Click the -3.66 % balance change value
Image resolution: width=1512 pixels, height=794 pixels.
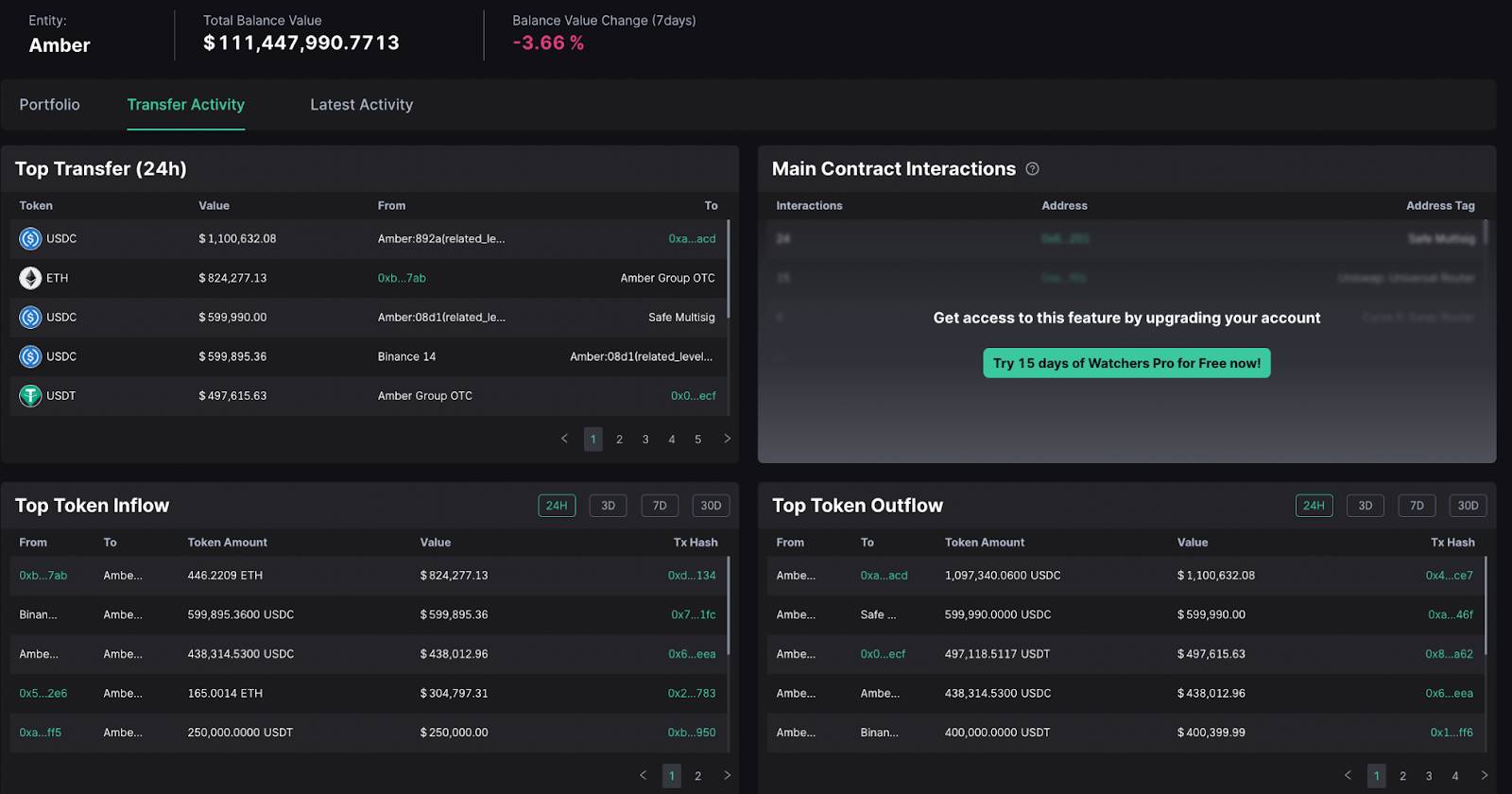(548, 43)
